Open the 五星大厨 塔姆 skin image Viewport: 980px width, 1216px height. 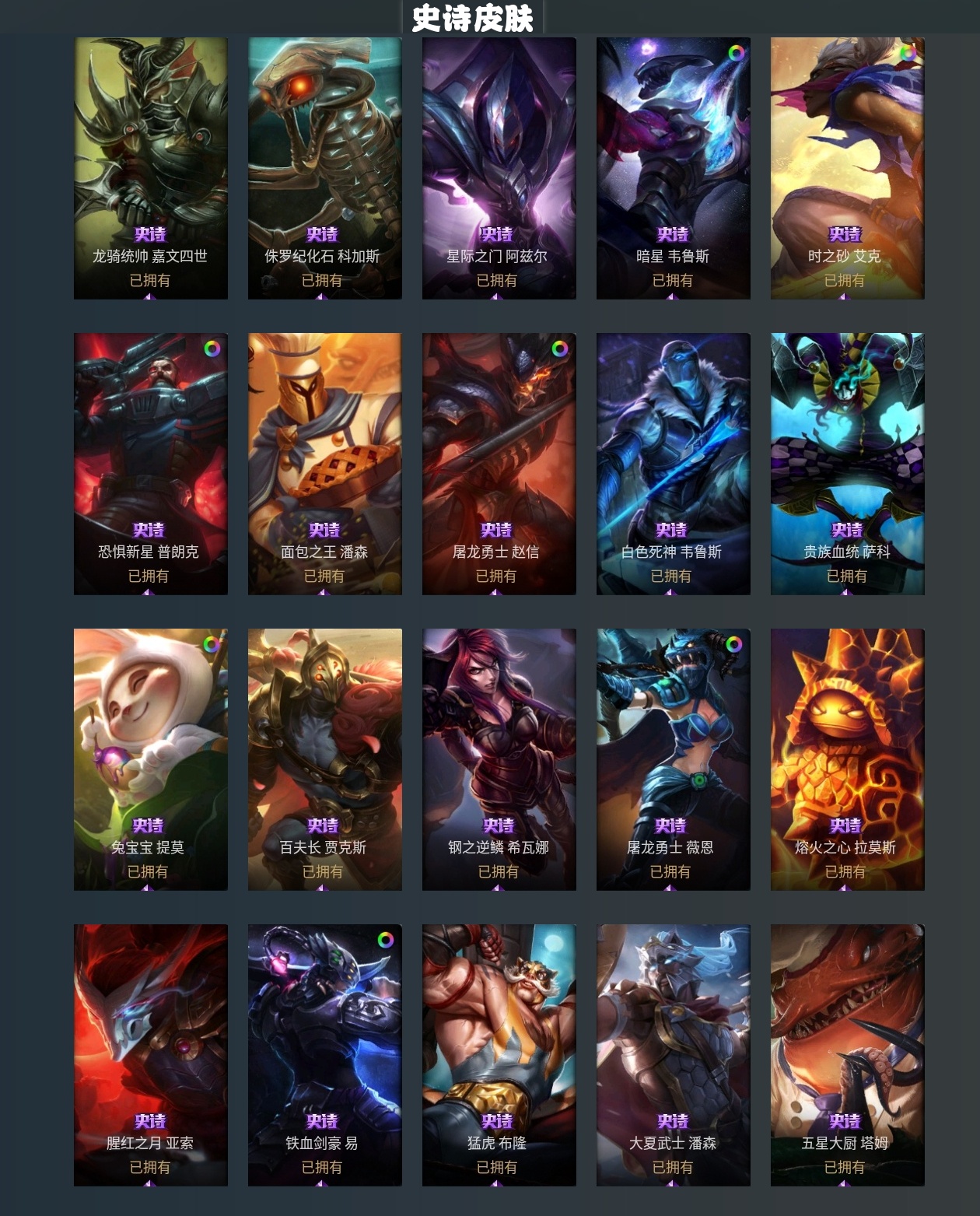pos(848,1055)
